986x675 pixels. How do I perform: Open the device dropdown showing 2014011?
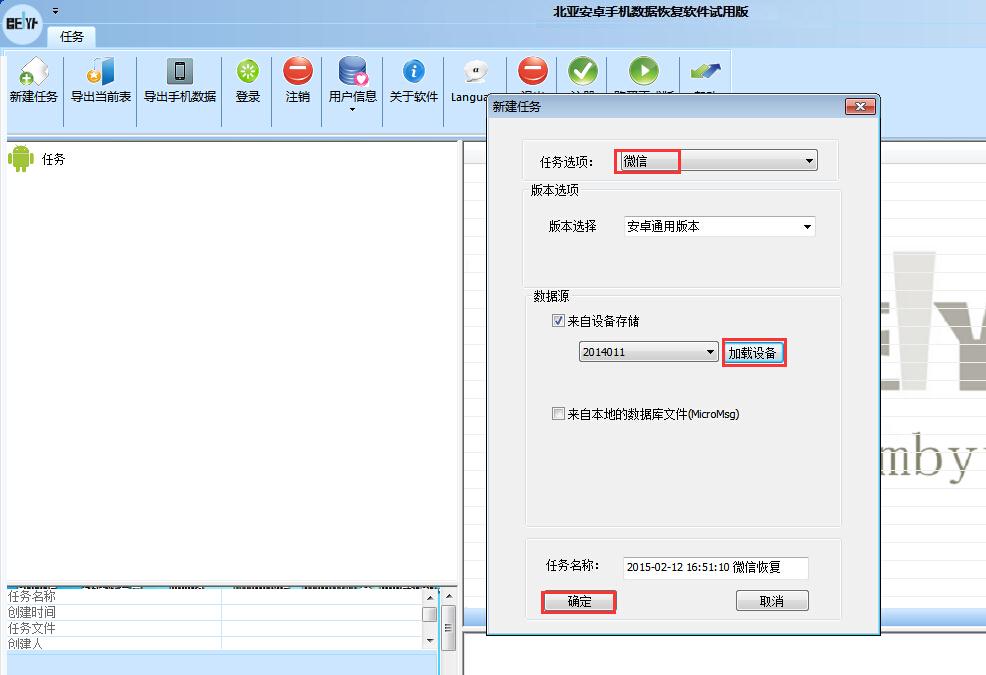coord(648,352)
